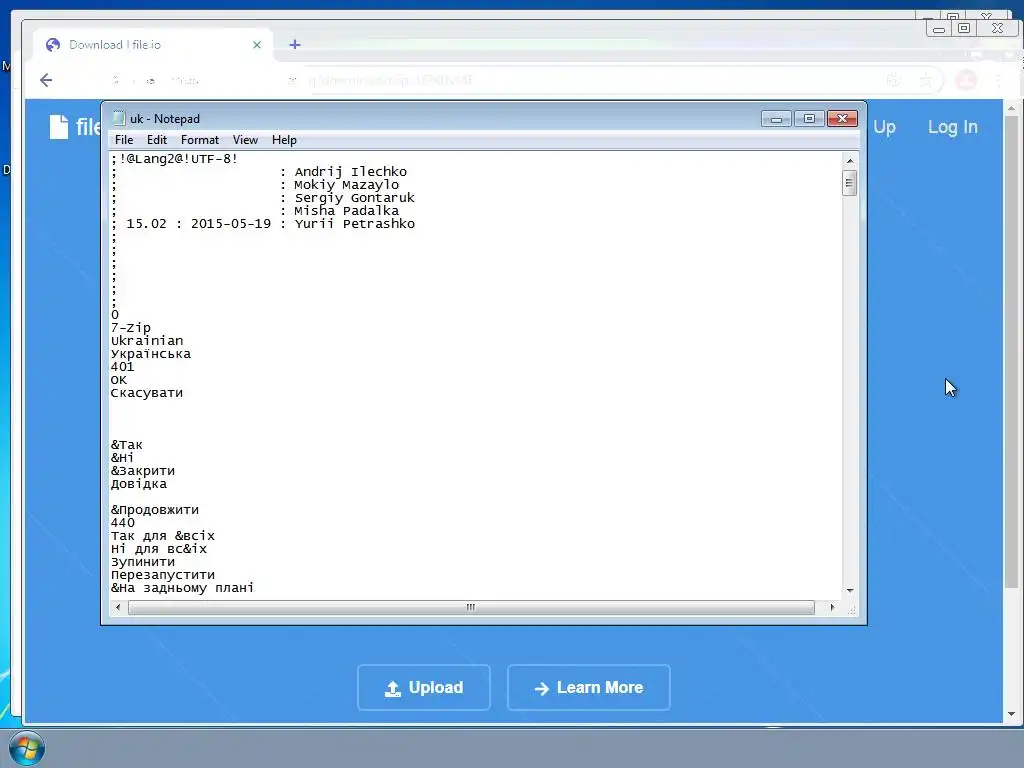The width and height of the screenshot is (1024, 768).
Task: Click browser page scrollbar up arrow
Action: pyautogui.click(x=1012, y=108)
